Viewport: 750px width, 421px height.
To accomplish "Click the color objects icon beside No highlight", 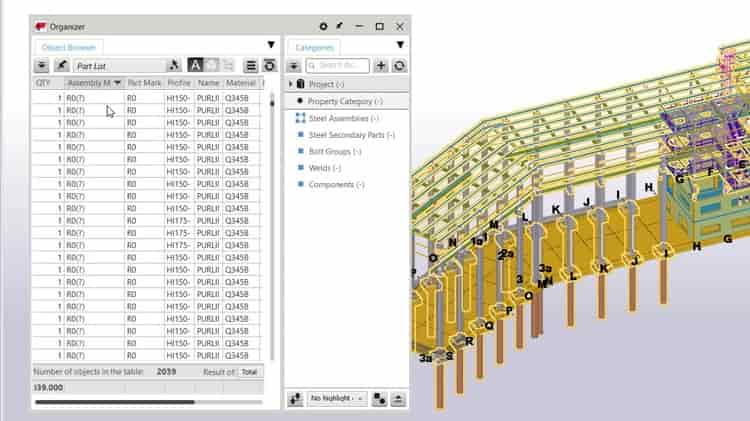I will click(x=379, y=398).
